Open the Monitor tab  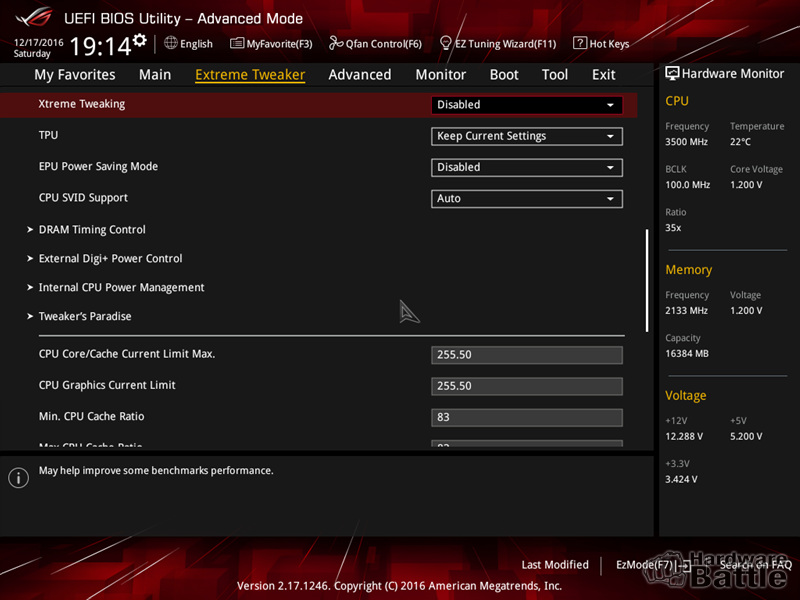[x=440, y=75]
